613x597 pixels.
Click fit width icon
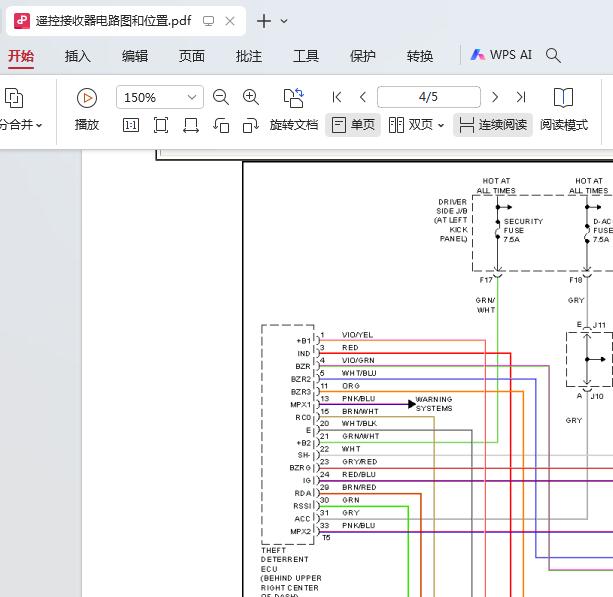[191, 125]
